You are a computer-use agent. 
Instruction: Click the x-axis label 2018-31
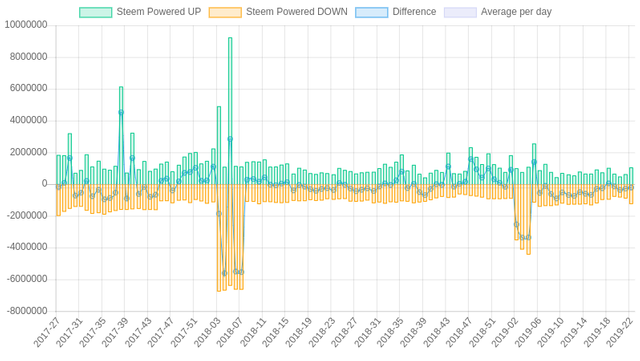click(x=367, y=332)
